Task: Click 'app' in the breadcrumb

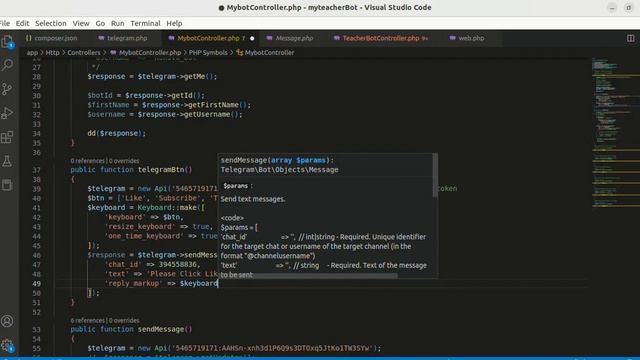Action: tap(32, 52)
